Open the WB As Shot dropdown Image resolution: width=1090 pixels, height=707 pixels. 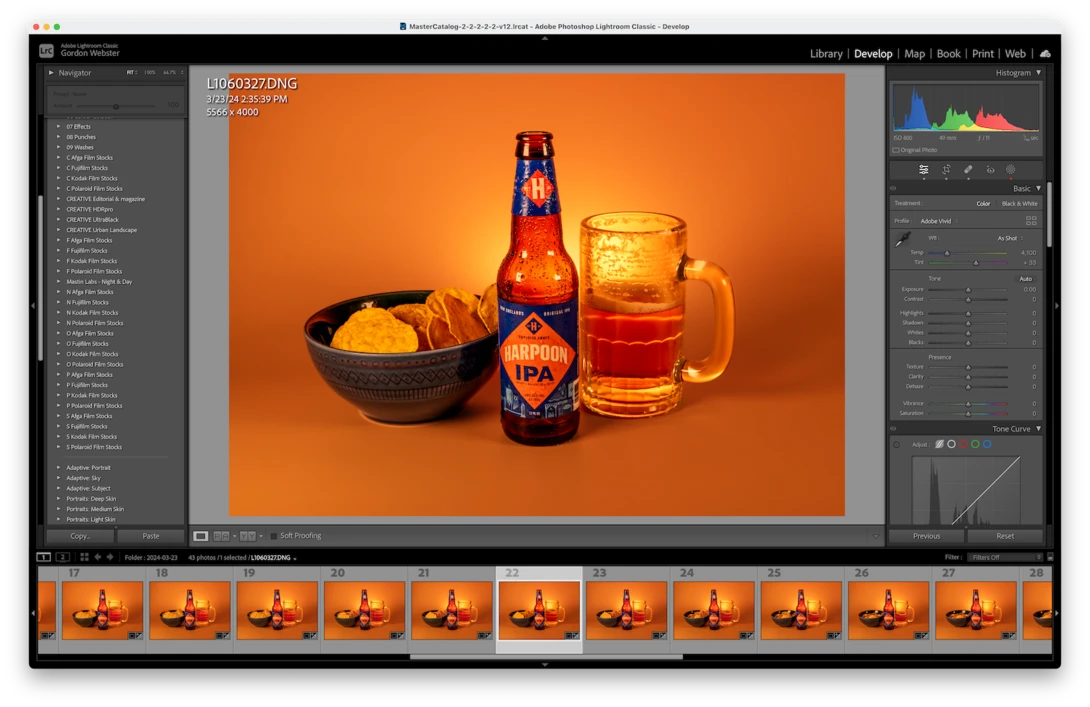(1010, 238)
